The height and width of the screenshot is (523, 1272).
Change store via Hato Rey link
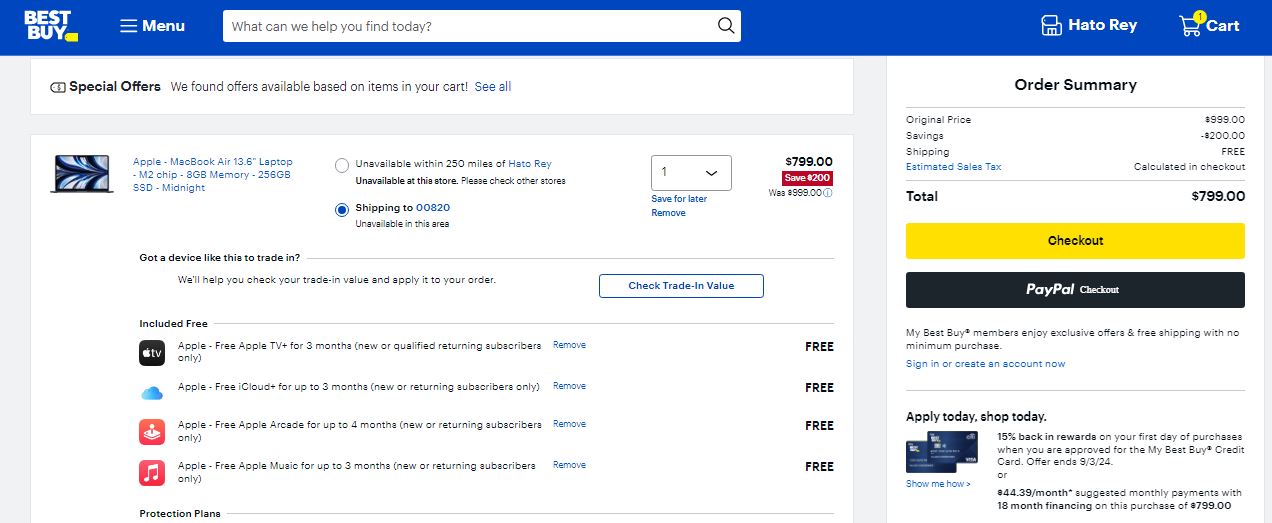(x=530, y=164)
